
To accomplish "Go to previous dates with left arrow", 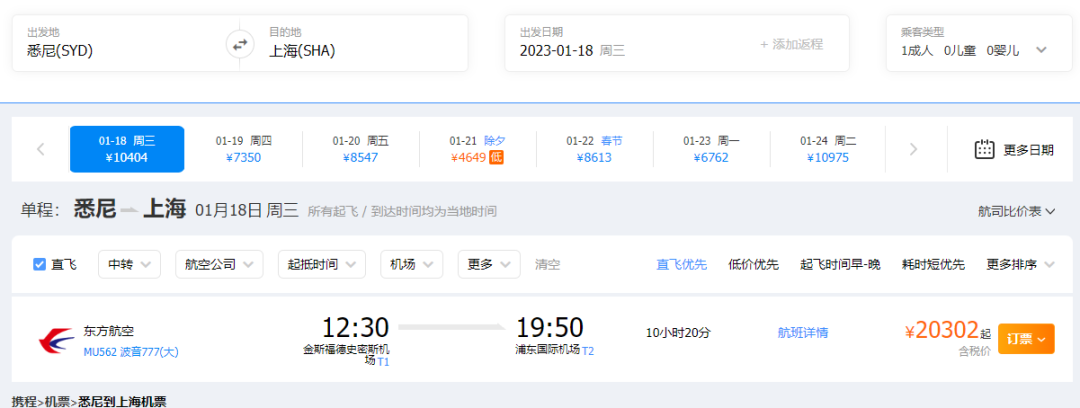I will click(x=41, y=149).
